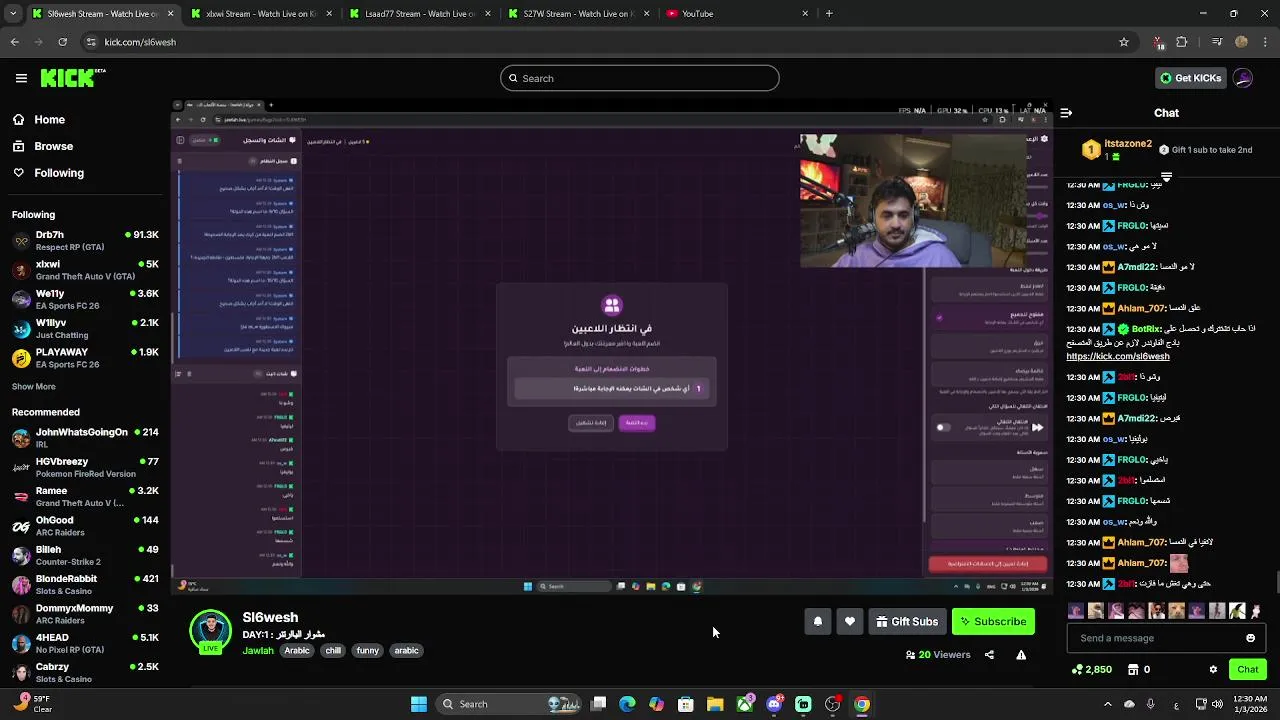The width and height of the screenshot is (1280, 720).
Task: Switch to YouTube tab
Action: coord(735,14)
